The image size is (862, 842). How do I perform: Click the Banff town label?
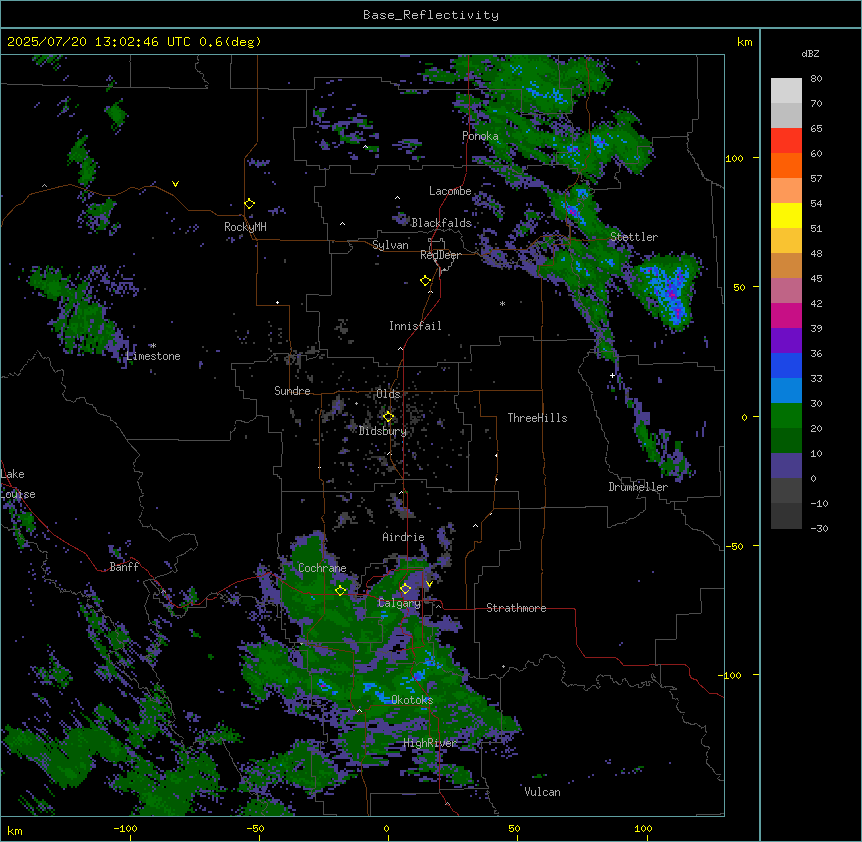coord(124,567)
